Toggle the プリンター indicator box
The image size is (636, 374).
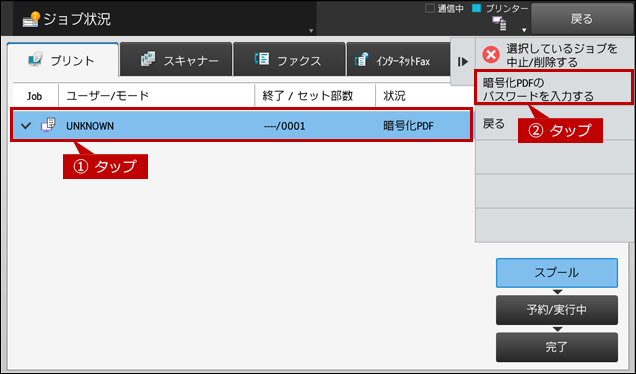tap(477, 8)
